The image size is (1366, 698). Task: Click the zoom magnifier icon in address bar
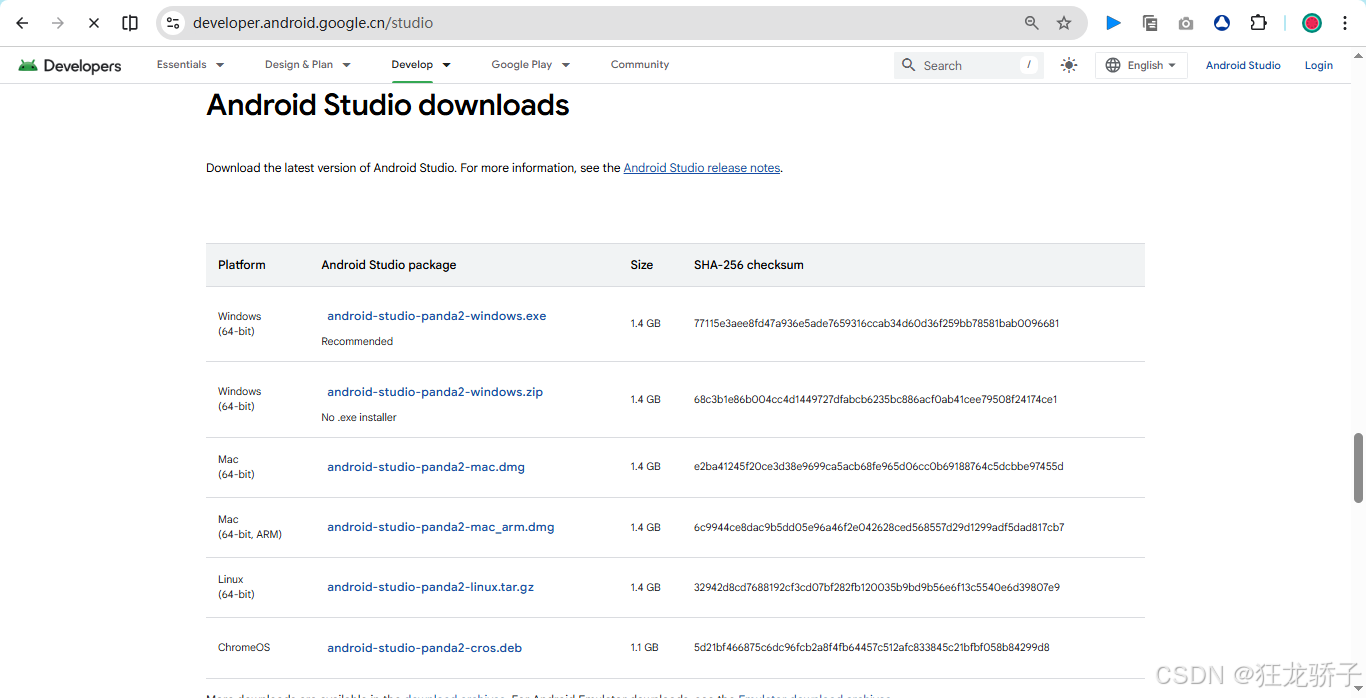point(1032,23)
